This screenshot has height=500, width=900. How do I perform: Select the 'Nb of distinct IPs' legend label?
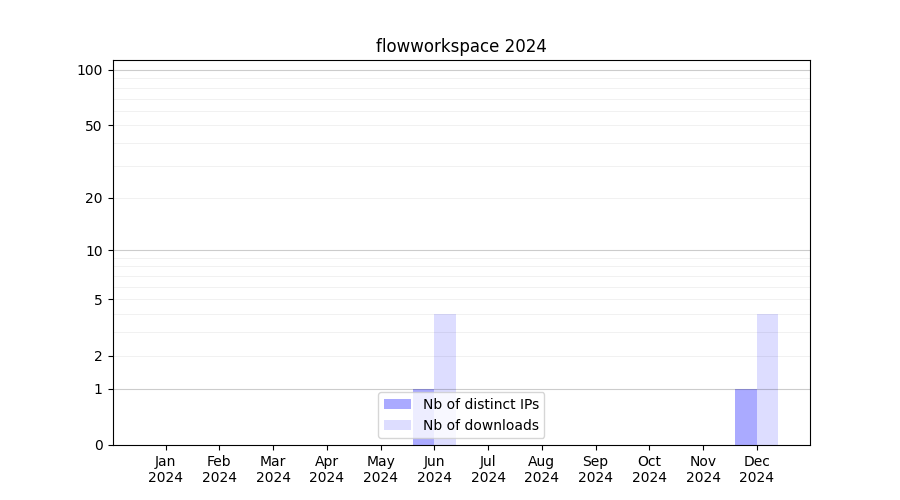[481, 404]
